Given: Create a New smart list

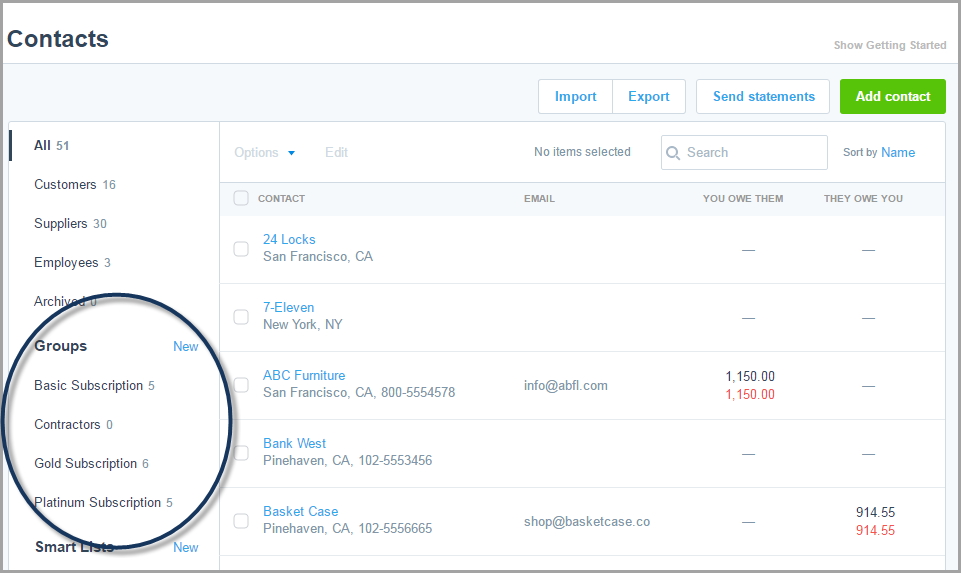Looking at the screenshot, I should click(x=186, y=547).
